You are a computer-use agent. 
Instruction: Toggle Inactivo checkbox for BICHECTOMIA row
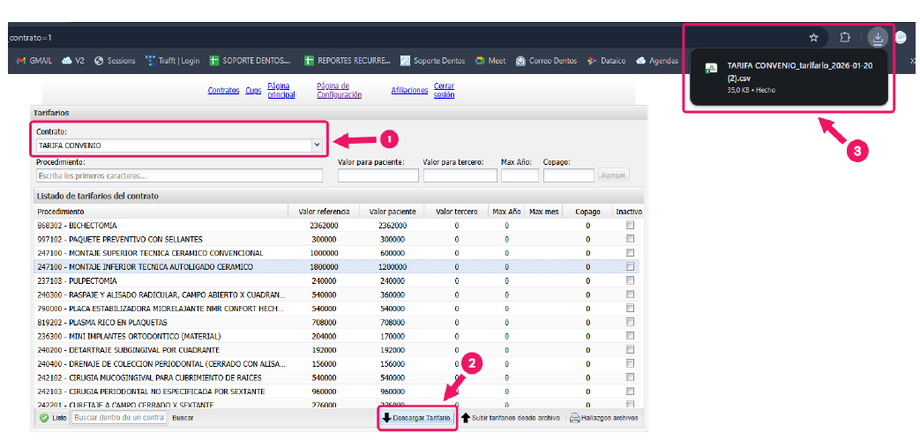pyautogui.click(x=629, y=226)
